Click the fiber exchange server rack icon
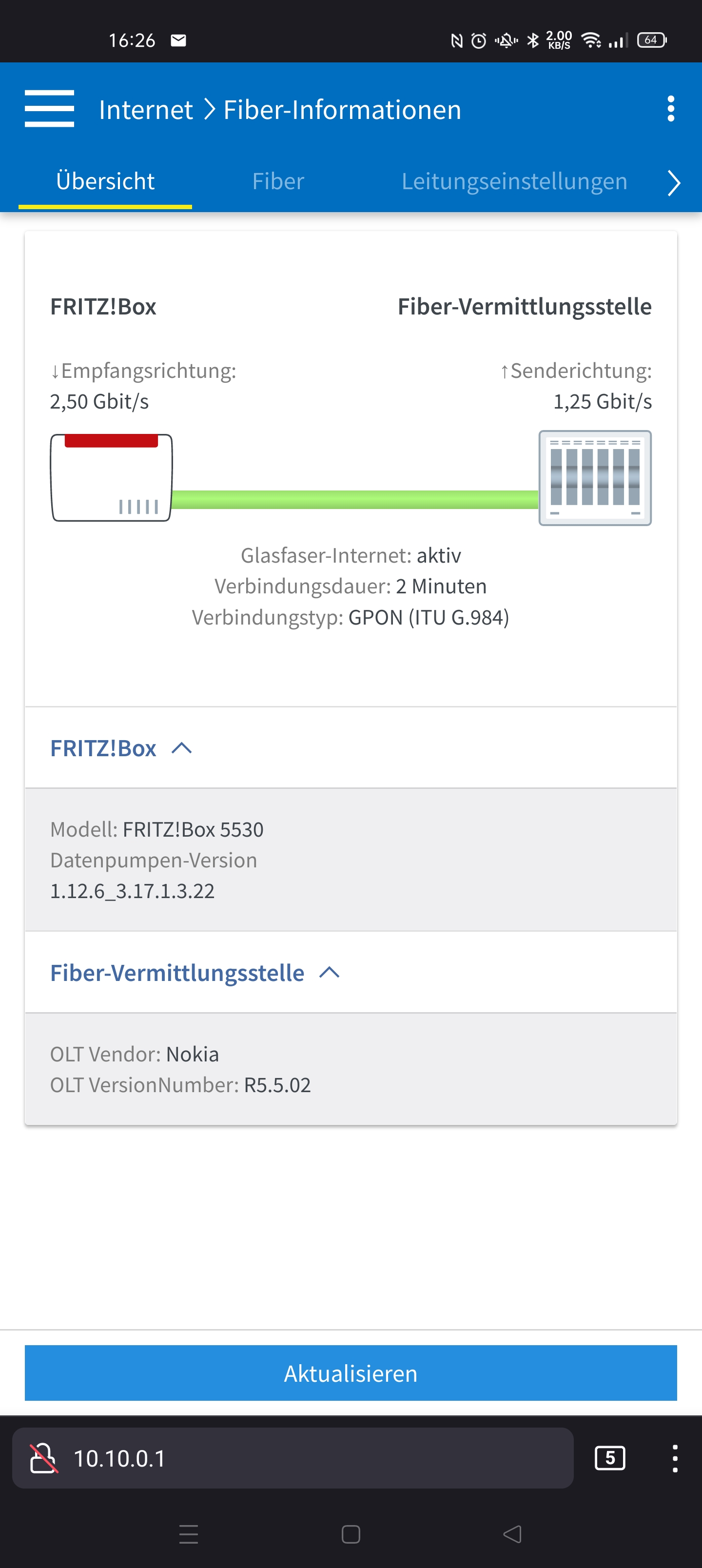Screen dimensions: 702x1568 595,478
